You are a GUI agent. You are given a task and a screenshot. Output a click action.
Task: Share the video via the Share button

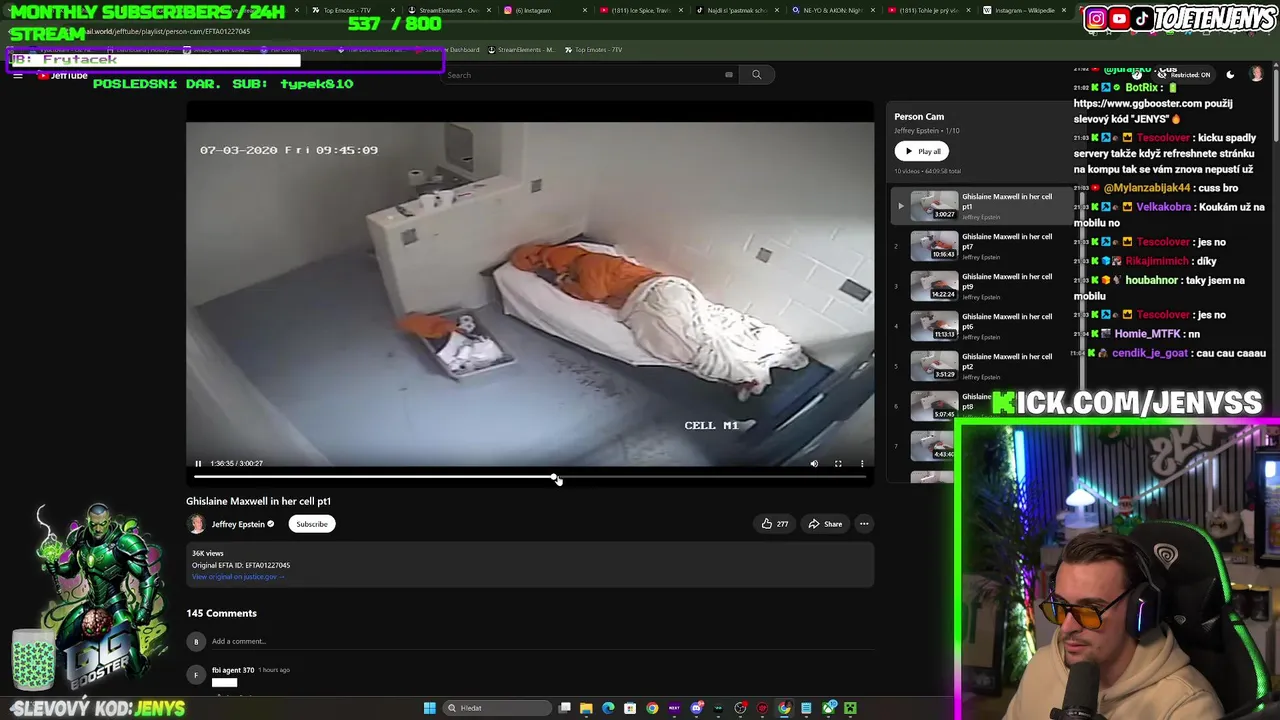(x=826, y=524)
